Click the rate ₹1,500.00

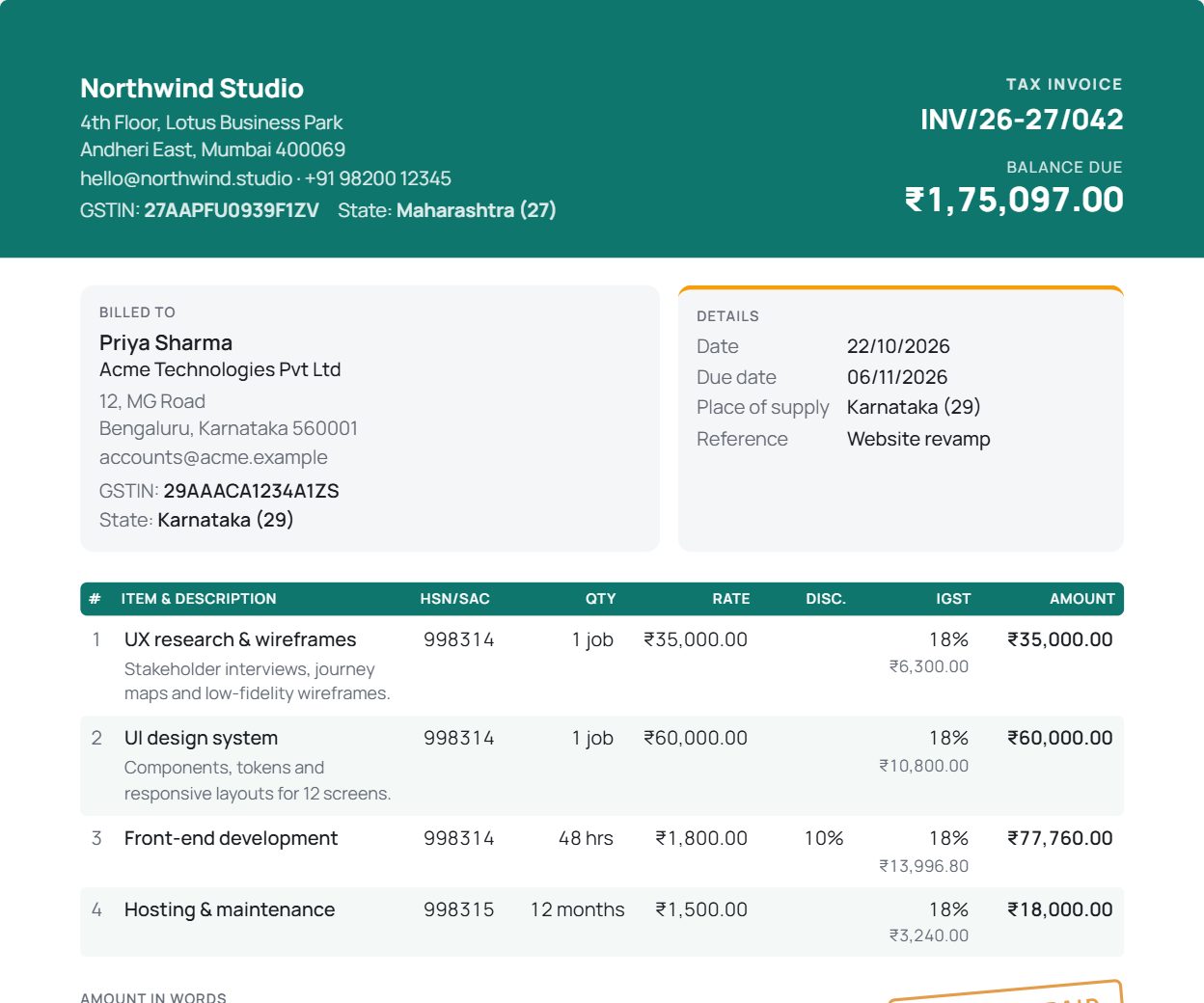pos(701,909)
